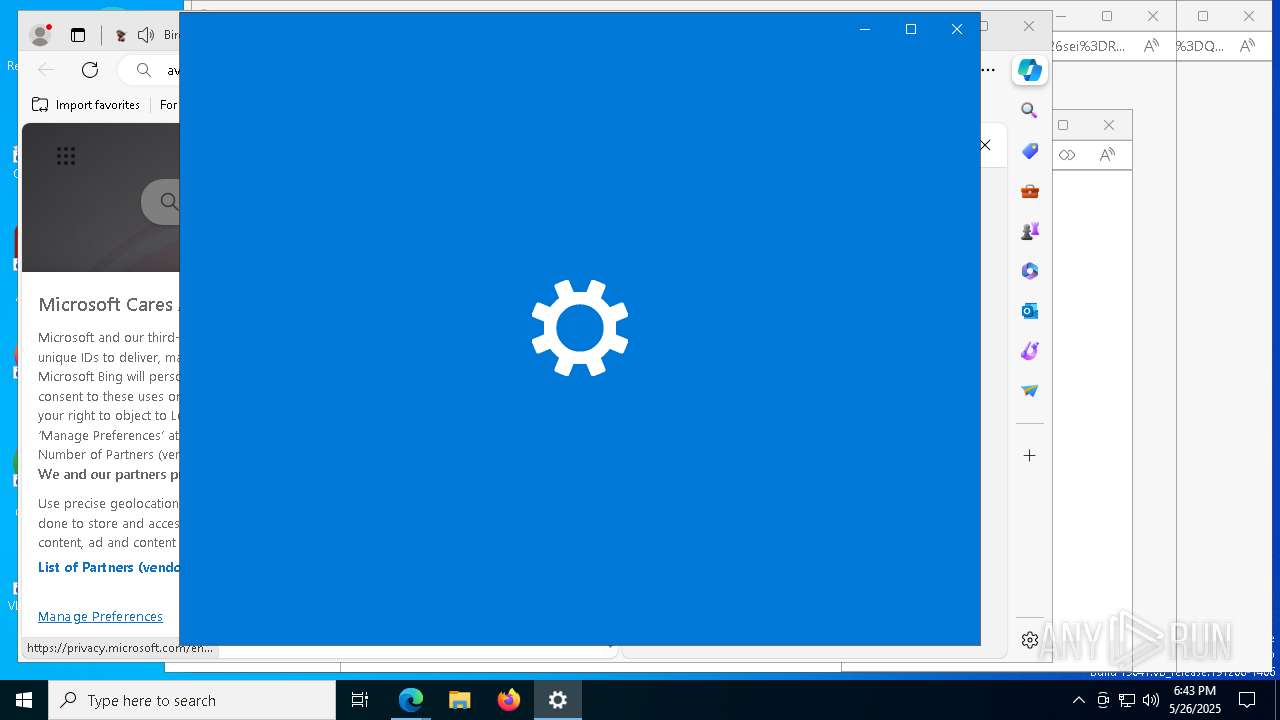
Task: Open the notification center
Action: [1247, 700]
